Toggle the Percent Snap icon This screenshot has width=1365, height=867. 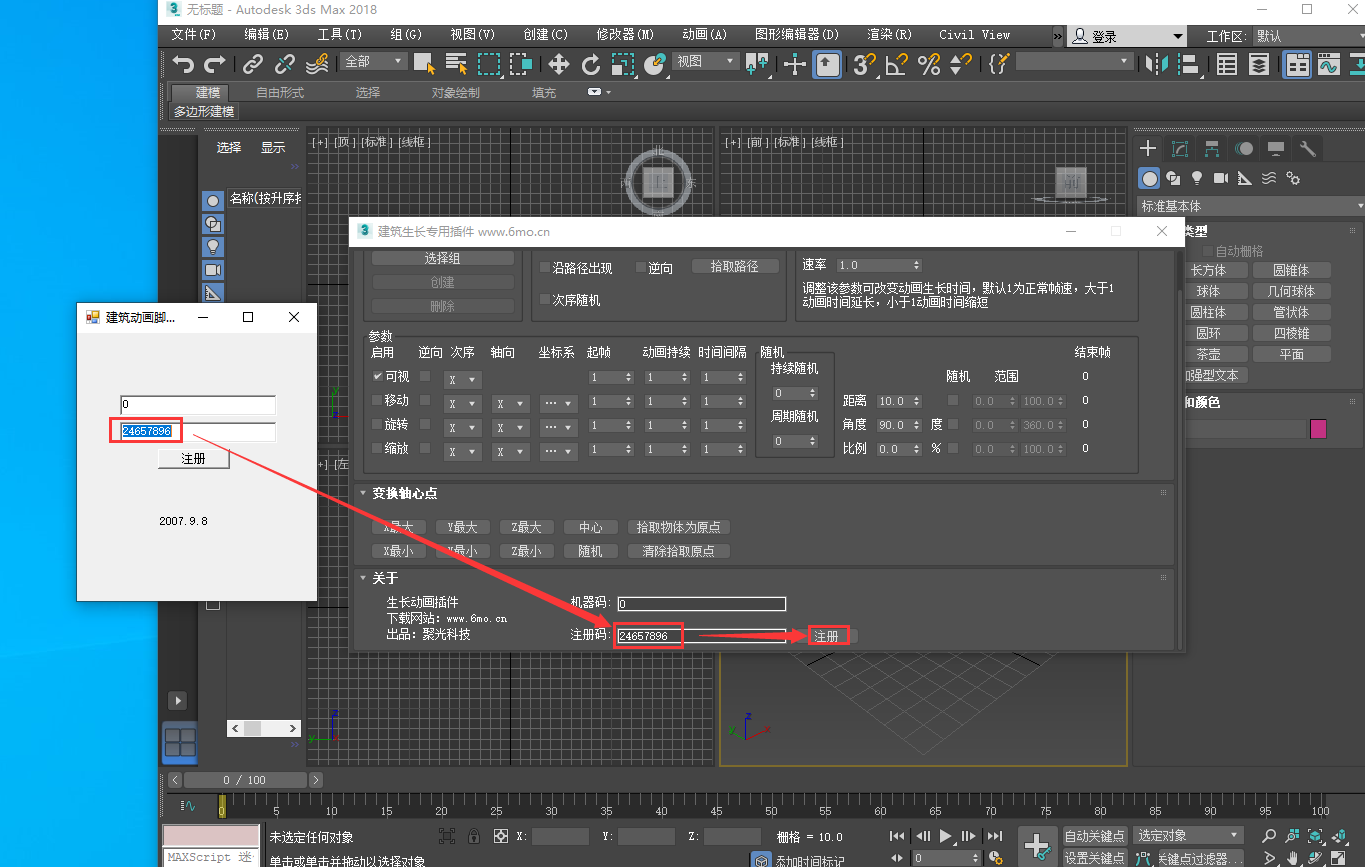click(x=928, y=64)
